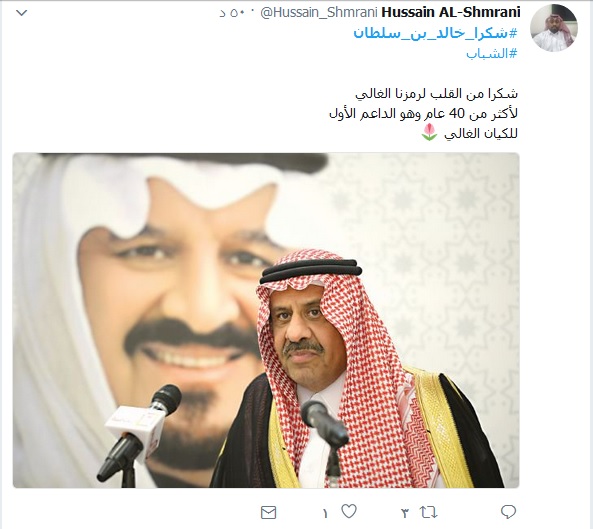Open the tweet options chevron menu

(x=22, y=12)
